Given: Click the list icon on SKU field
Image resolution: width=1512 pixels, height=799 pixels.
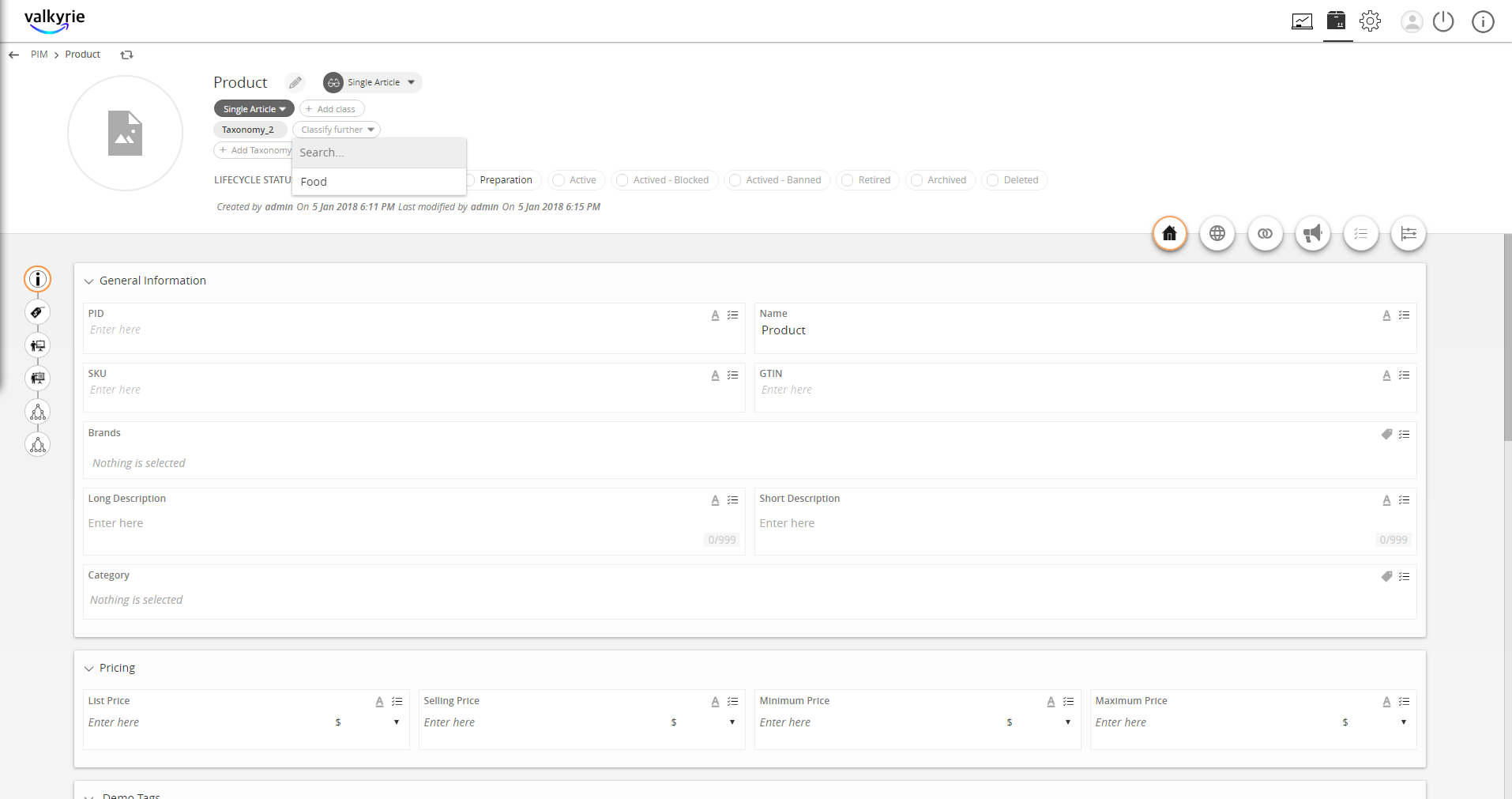Looking at the screenshot, I should (x=732, y=375).
